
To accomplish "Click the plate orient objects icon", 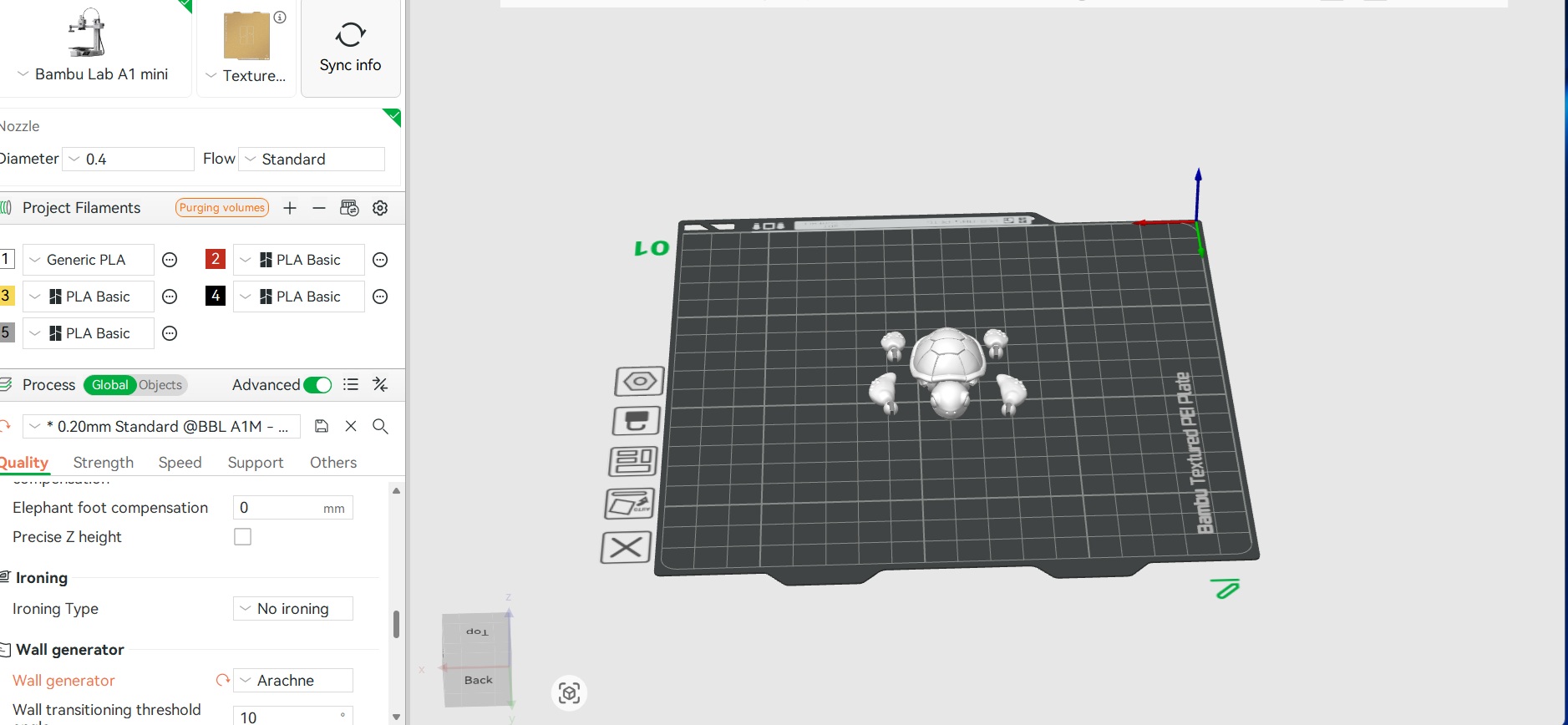I will pos(640,382).
